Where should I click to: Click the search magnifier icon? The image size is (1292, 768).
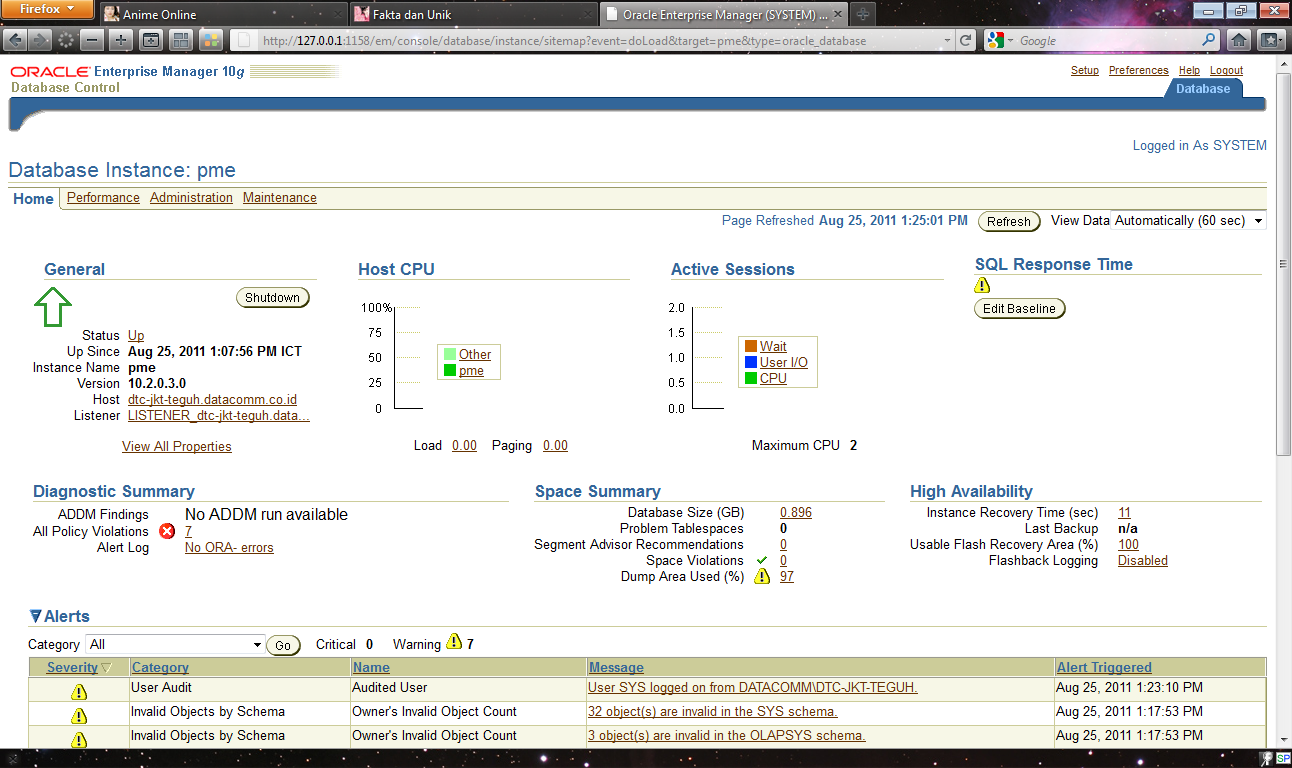pyautogui.click(x=1209, y=41)
